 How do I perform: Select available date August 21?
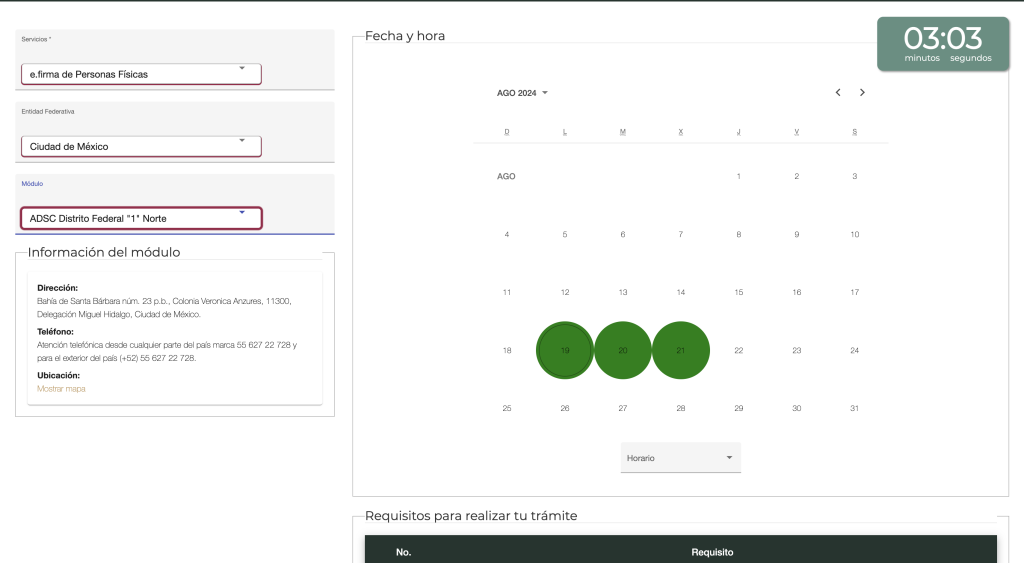[680, 350]
